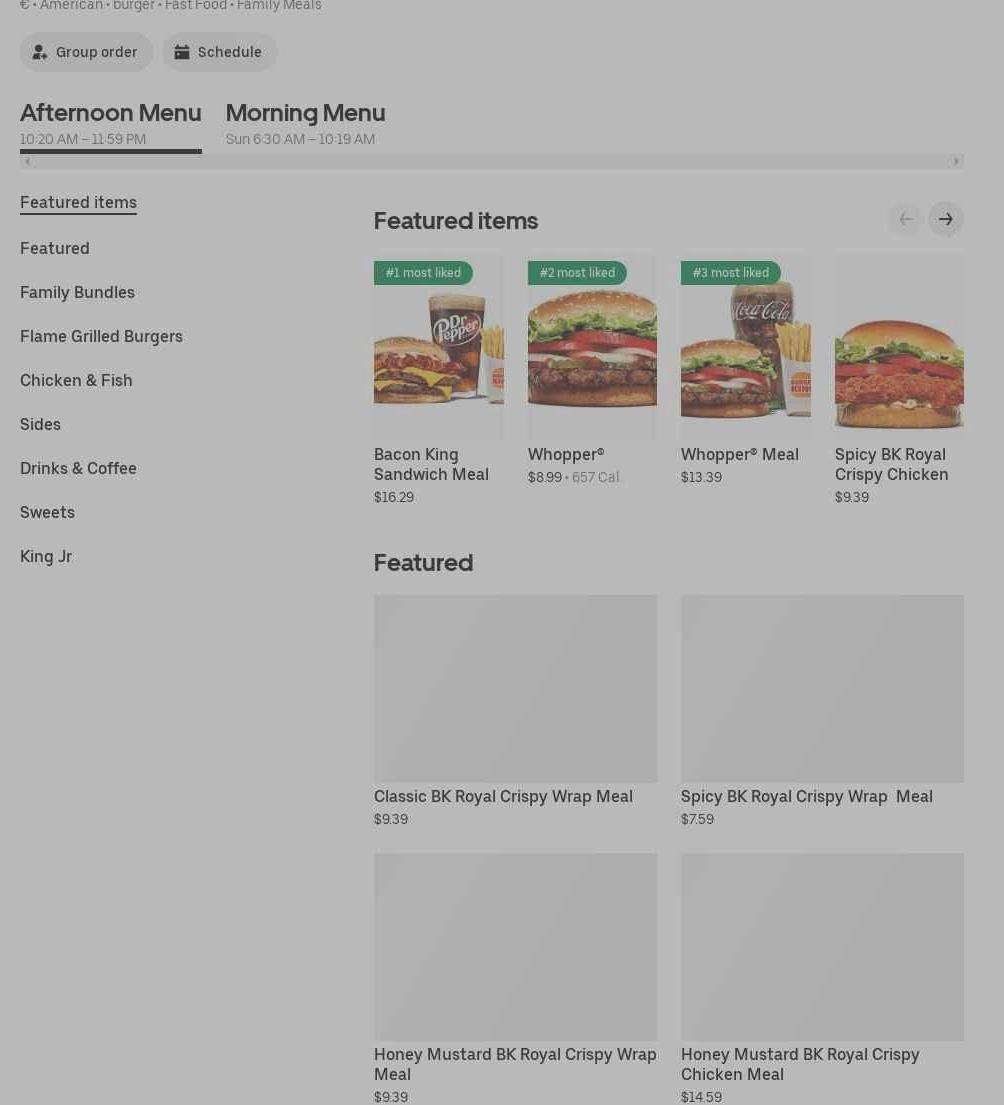Click the horizontal menu scrollbar track
The image size is (1004, 1105).
pyautogui.click(x=490, y=161)
